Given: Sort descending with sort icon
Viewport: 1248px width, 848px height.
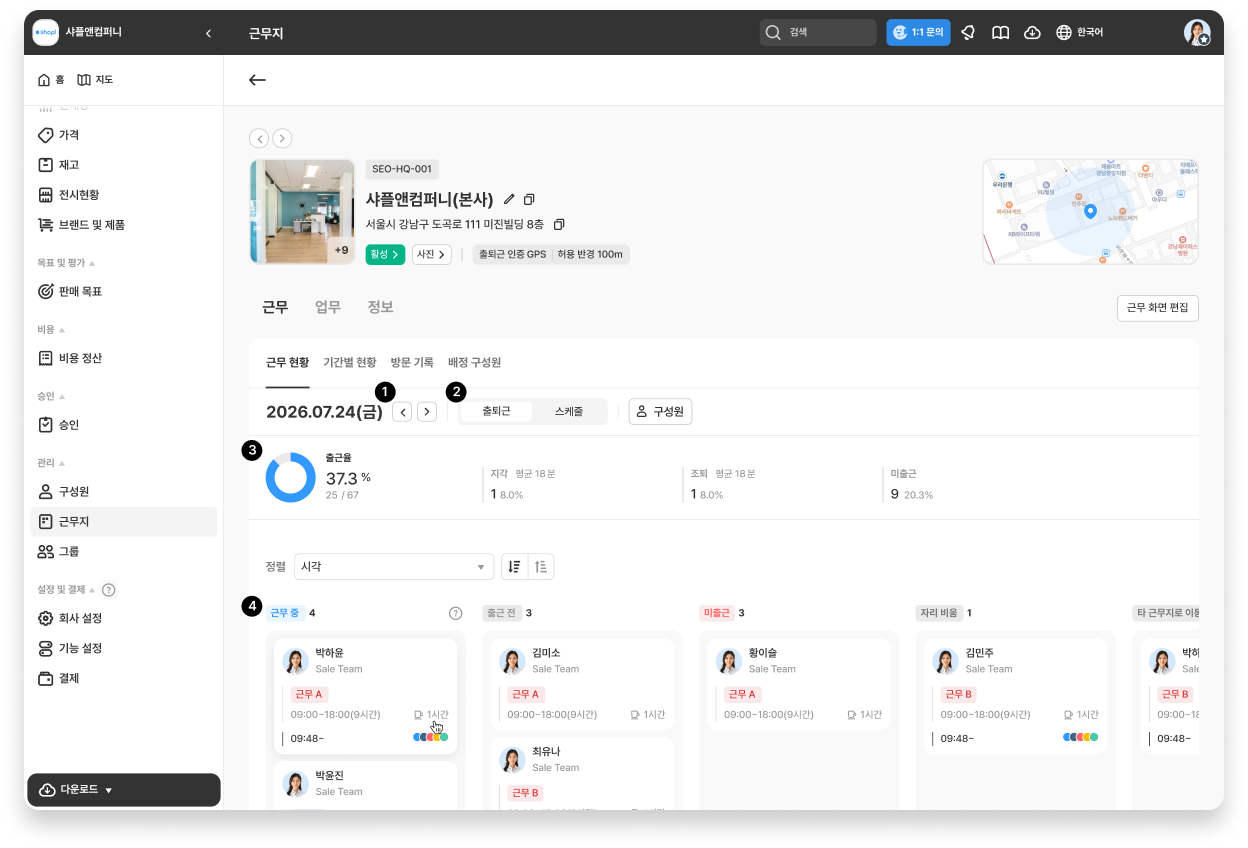Looking at the screenshot, I should point(514,567).
